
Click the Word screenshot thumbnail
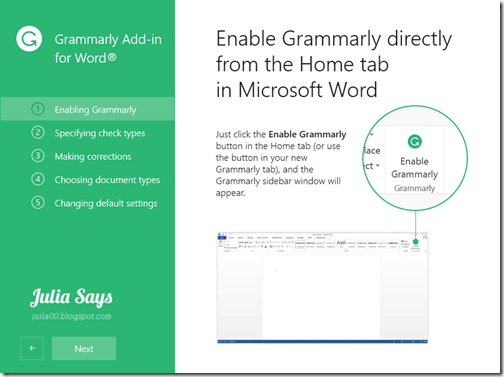322,288
